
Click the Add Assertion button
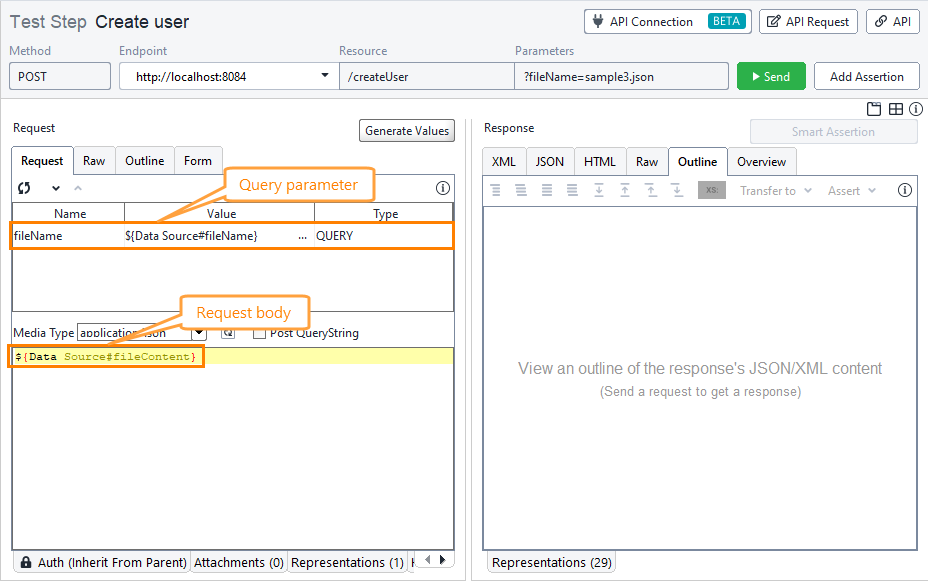point(866,75)
